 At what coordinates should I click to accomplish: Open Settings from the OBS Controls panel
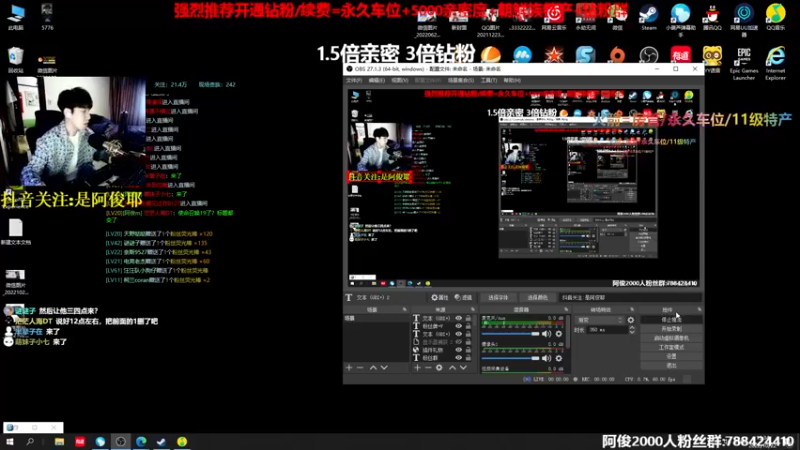coord(671,356)
